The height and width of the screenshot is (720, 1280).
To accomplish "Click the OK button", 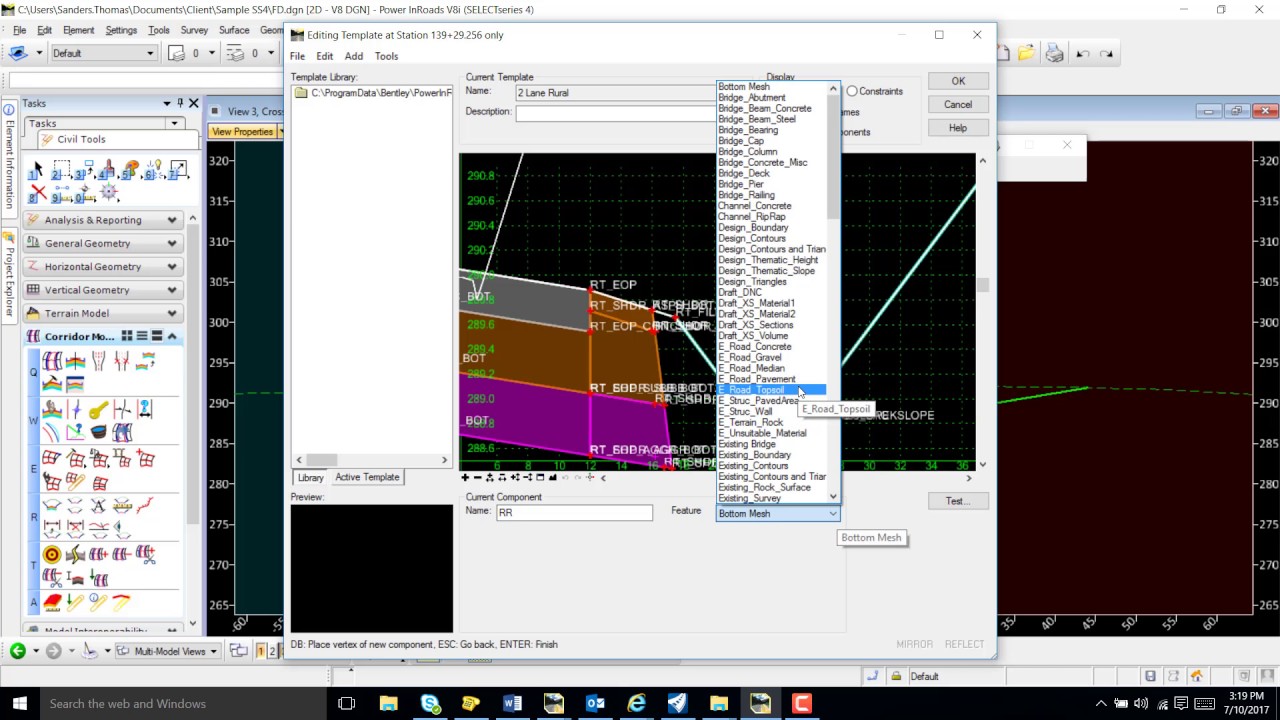I will [958, 81].
